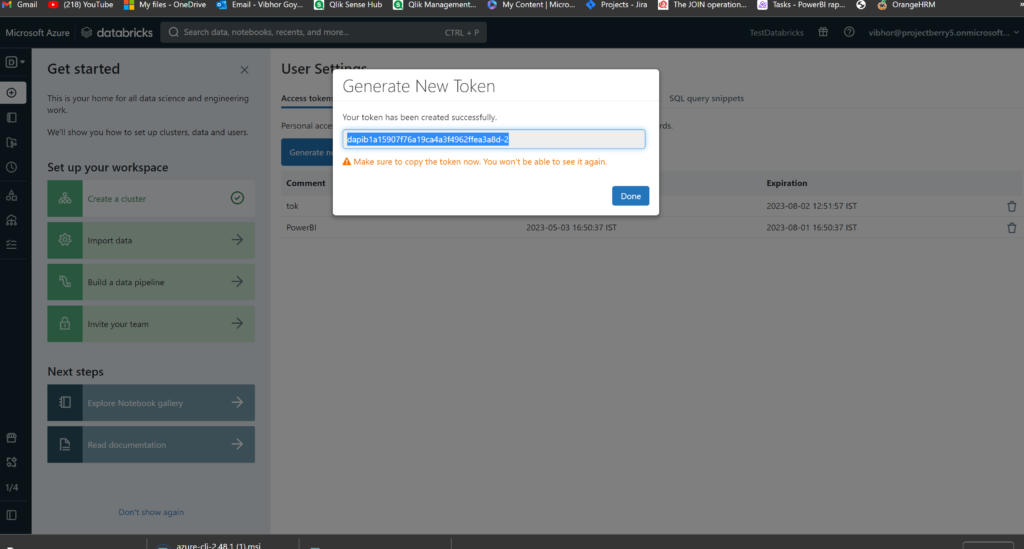Click the search data and notebooks box

323,32
